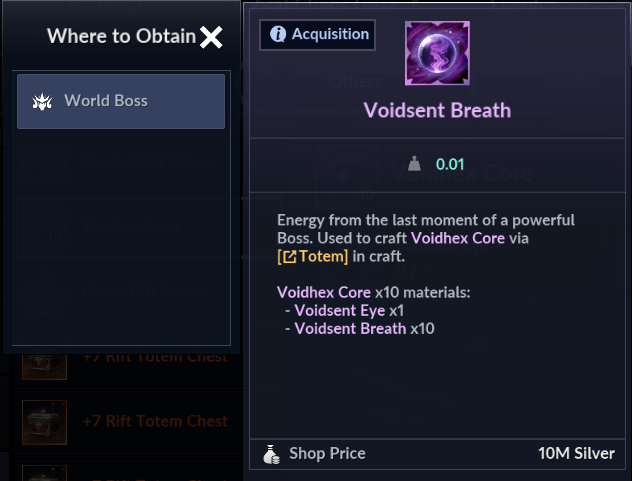The height and width of the screenshot is (481, 632).
Task: Click the World Boss monster icon
Action: 43,101
